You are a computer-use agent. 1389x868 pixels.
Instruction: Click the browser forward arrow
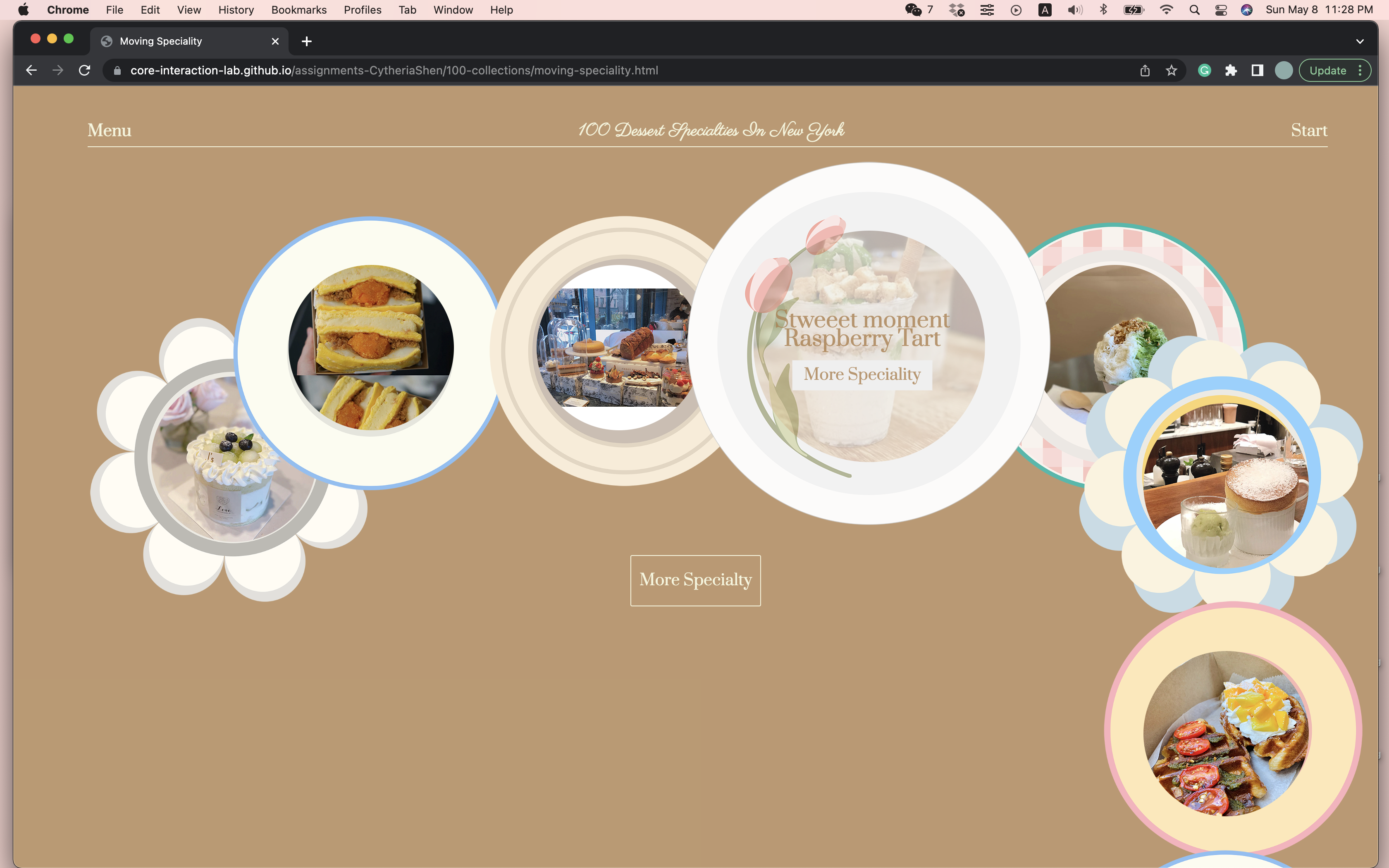tap(57, 70)
